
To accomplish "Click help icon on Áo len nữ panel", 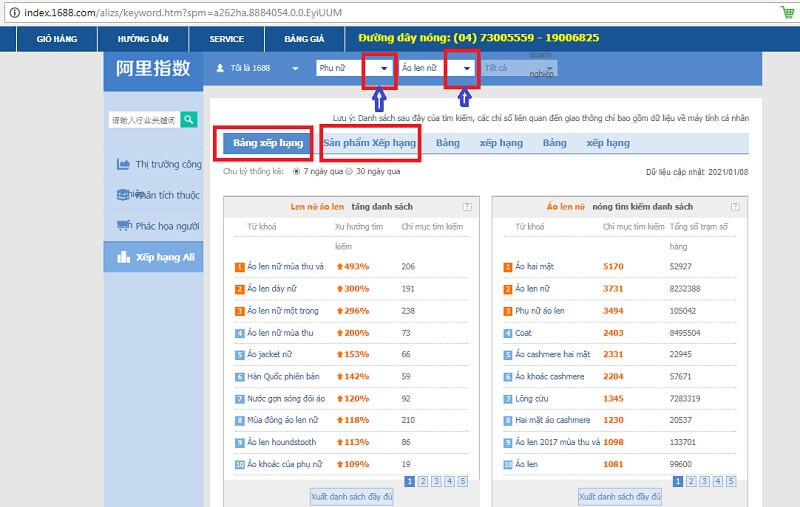I will coord(735,207).
